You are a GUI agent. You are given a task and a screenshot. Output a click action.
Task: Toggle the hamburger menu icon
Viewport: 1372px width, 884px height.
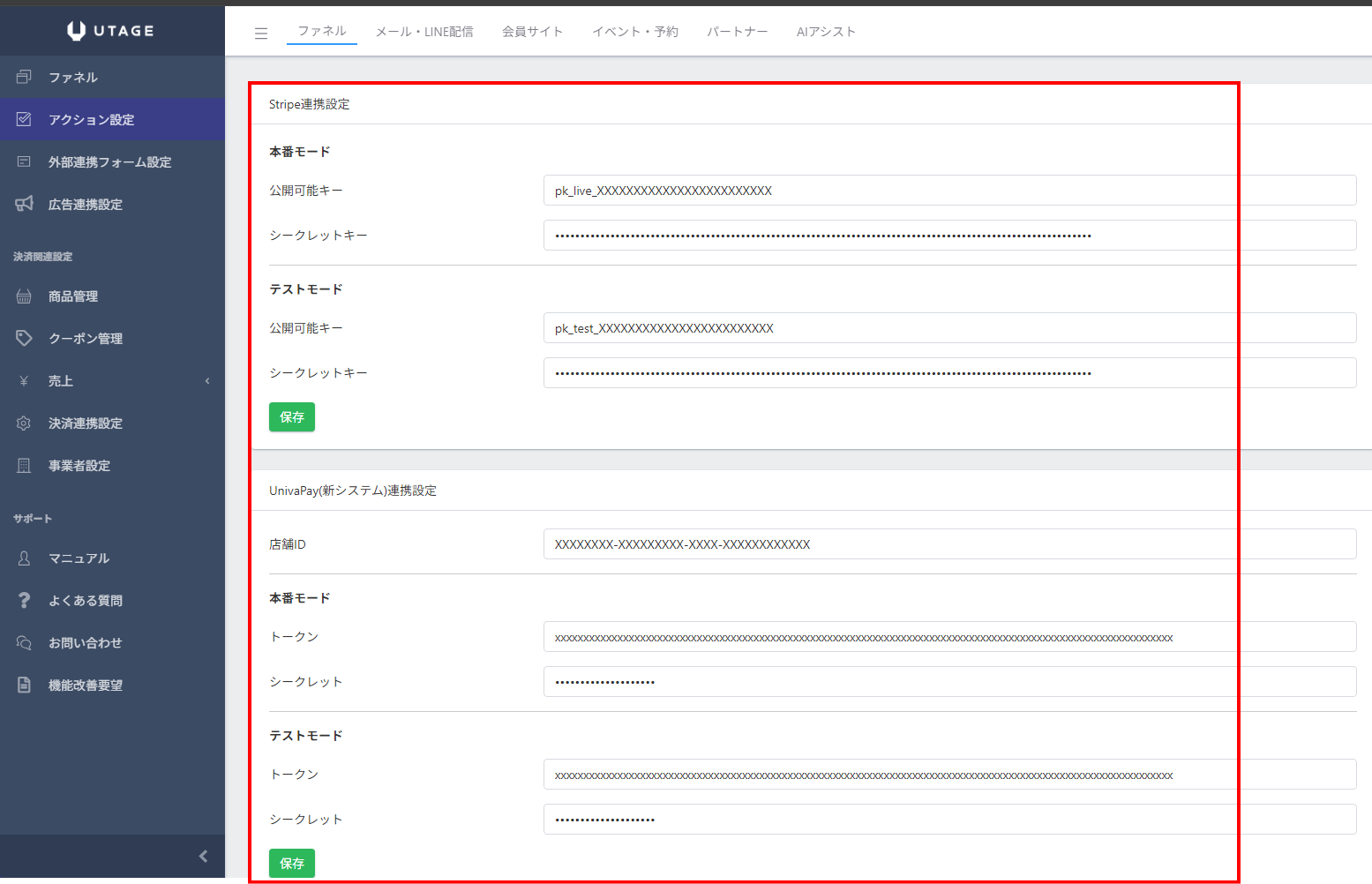coord(261,34)
